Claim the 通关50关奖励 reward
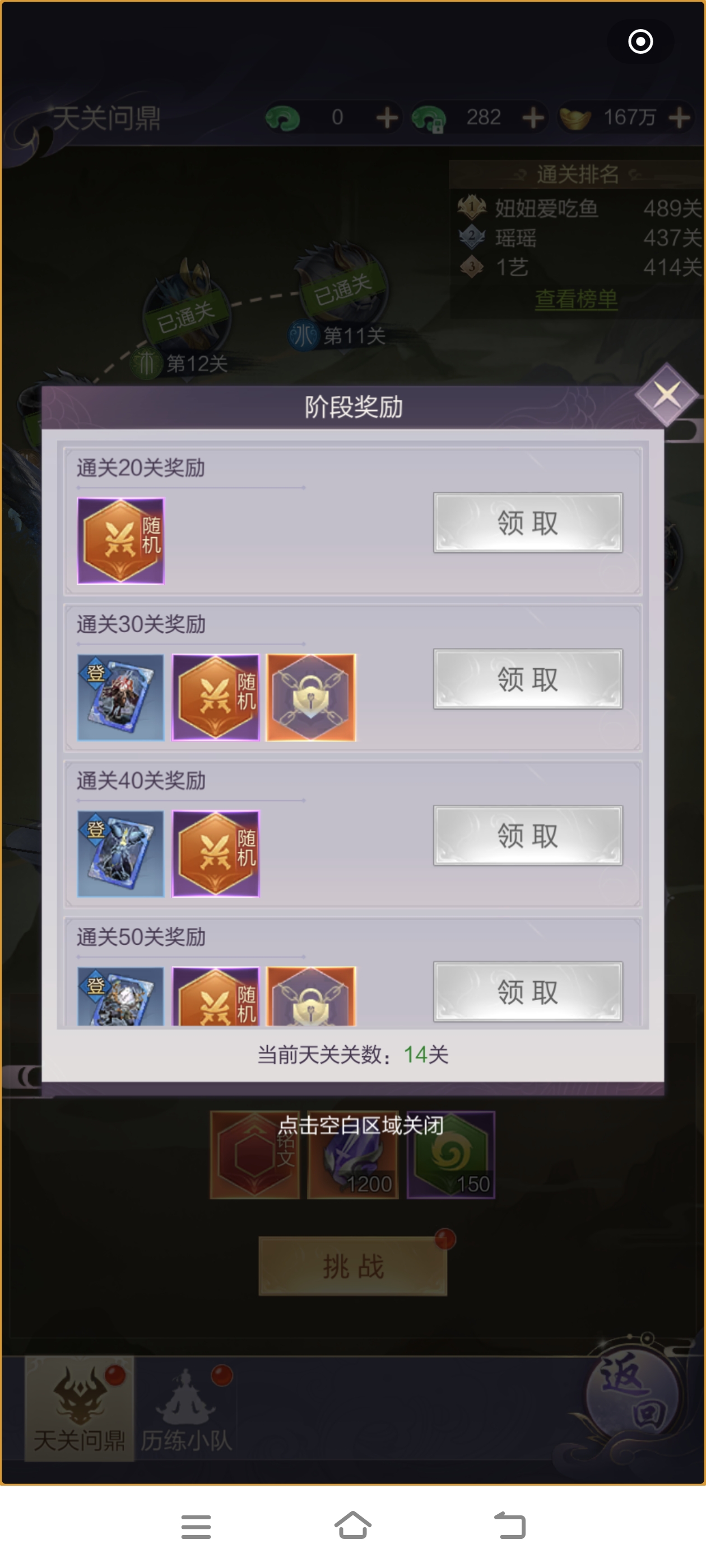Image resolution: width=706 pixels, height=1568 pixels. click(x=527, y=992)
